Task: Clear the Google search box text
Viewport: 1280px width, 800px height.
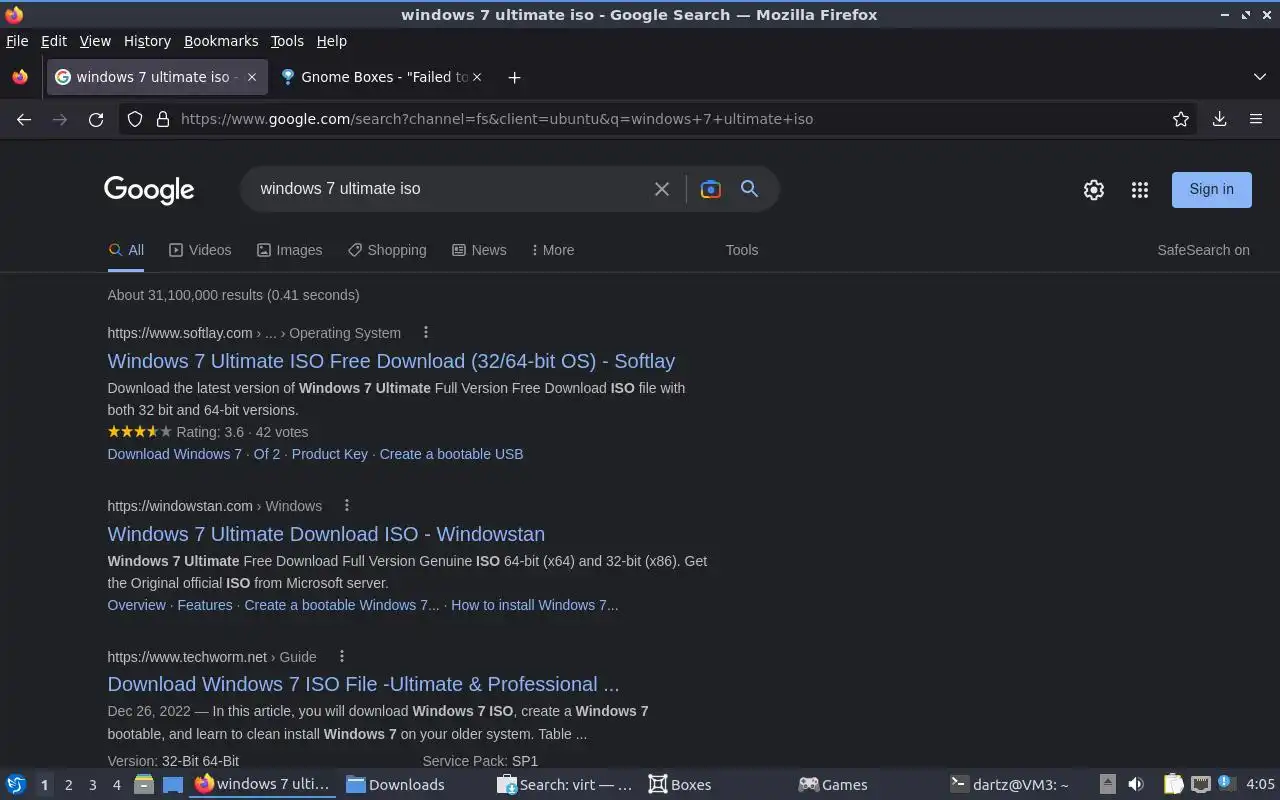Action: pos(661,189)
